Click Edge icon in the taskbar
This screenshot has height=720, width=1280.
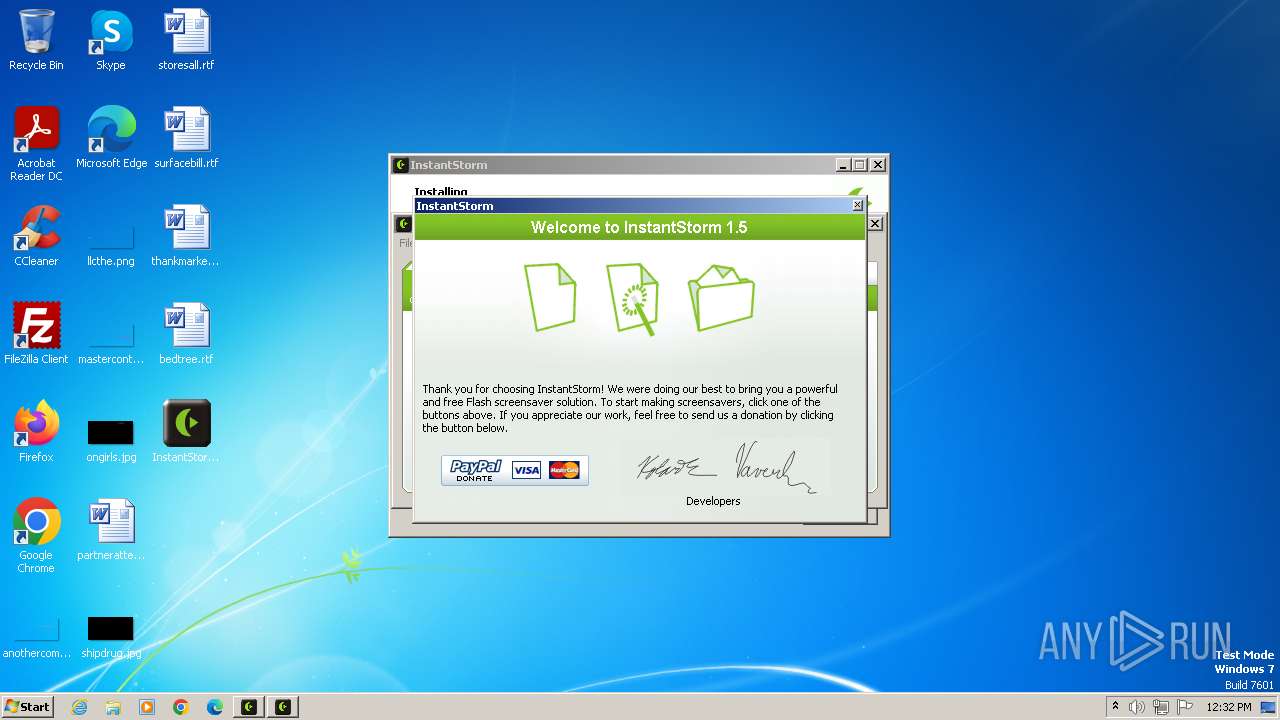[x=215, y=707]
